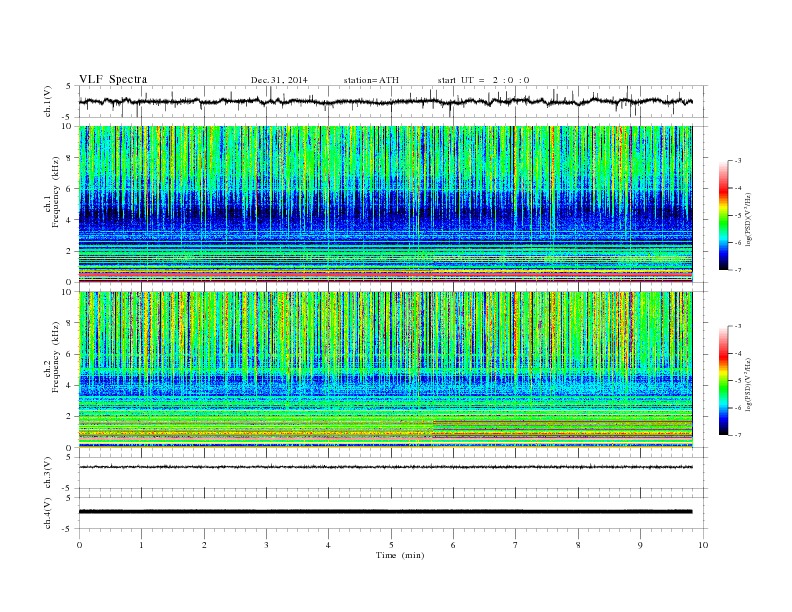
Task: Click the time axis tick label "8"
Action: pos(578,545)
